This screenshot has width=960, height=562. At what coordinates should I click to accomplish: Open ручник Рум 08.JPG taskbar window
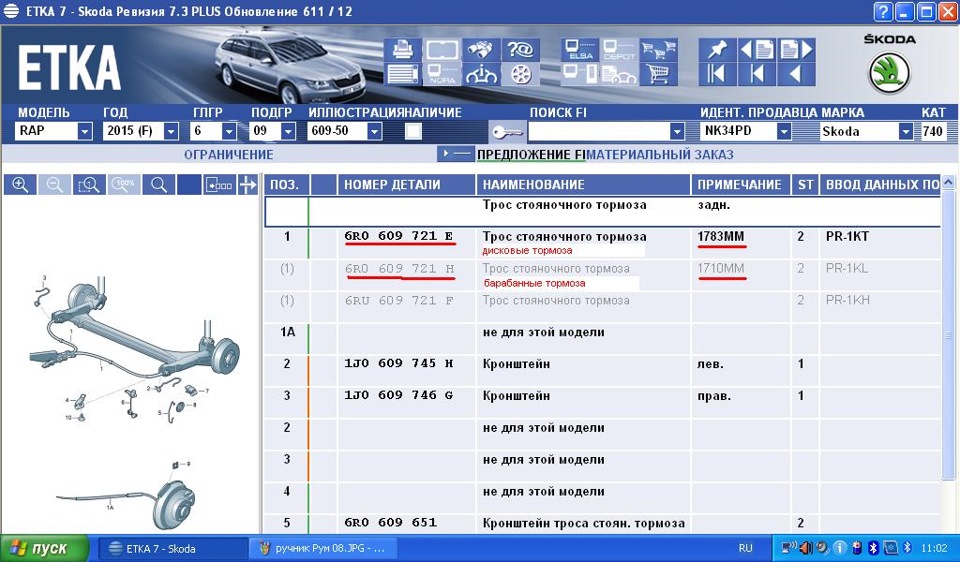point(324,549)
